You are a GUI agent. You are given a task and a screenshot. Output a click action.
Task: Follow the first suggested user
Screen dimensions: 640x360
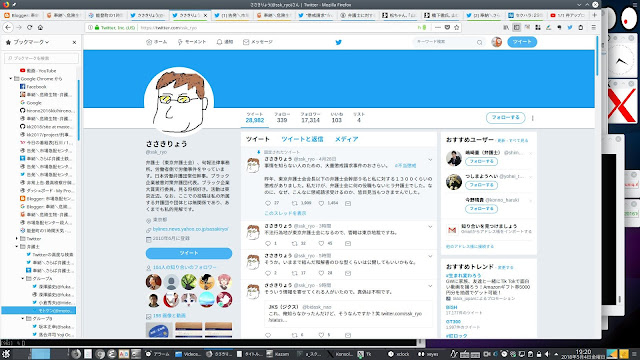481,161
